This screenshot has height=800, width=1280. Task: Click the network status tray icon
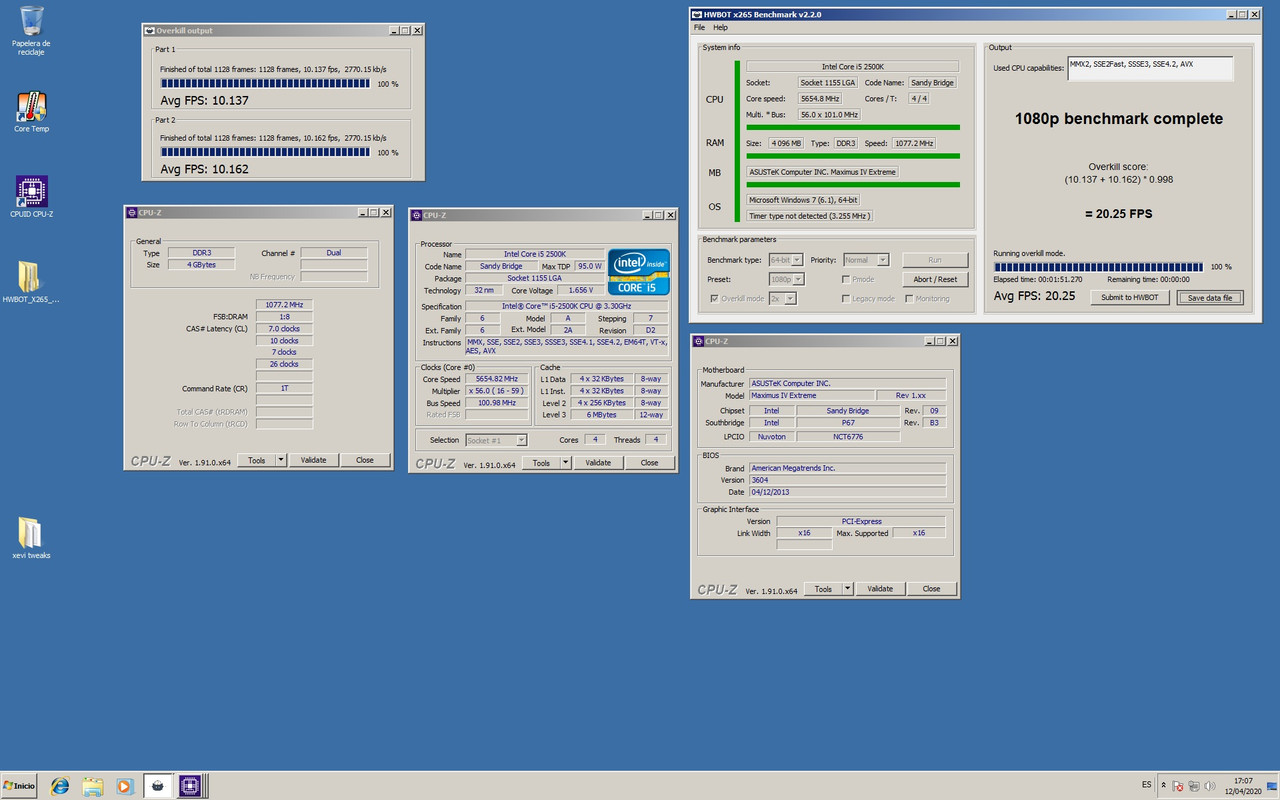tap(1193, 786)
